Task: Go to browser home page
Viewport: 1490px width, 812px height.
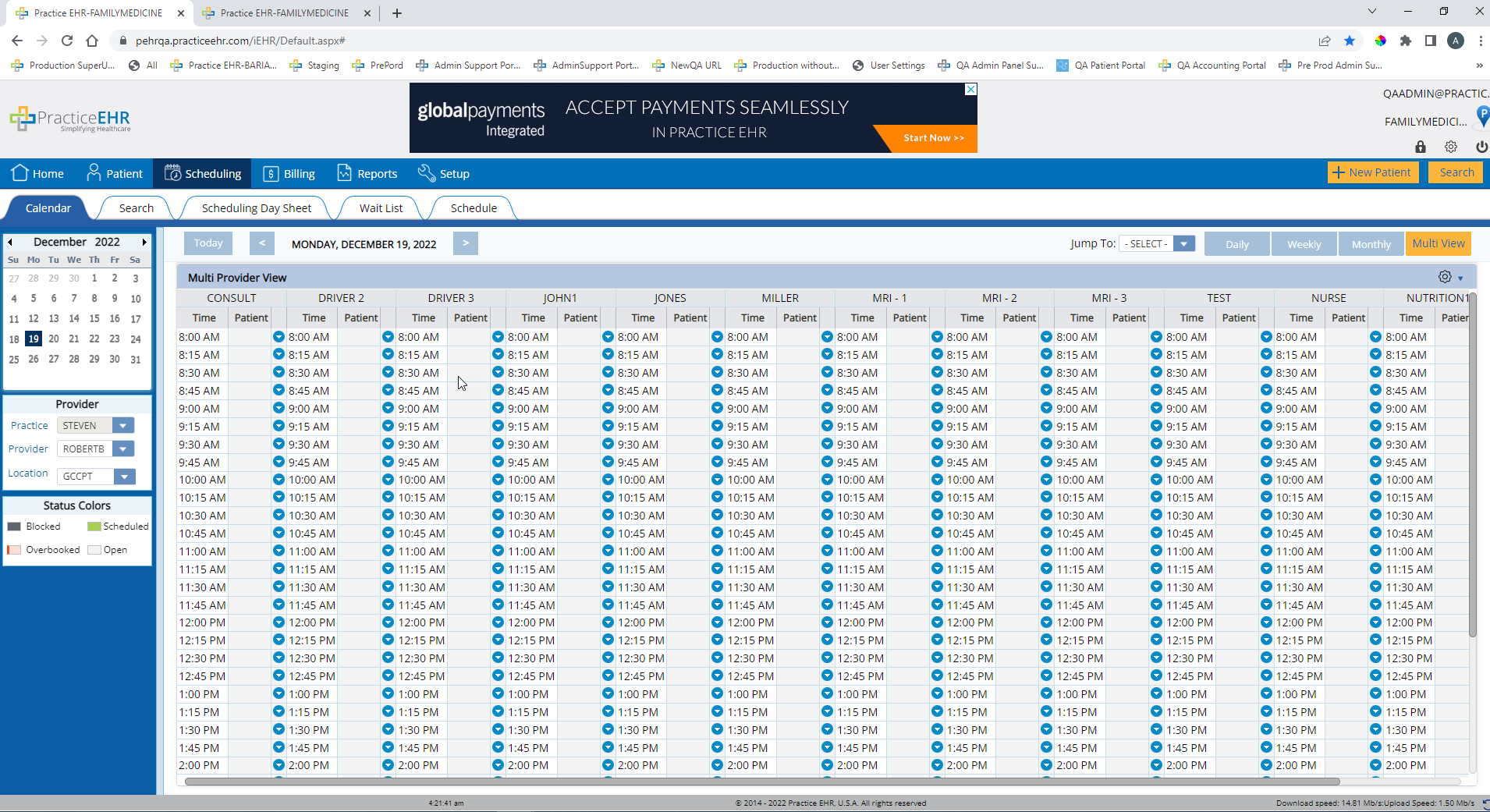Action: point(92,41)
